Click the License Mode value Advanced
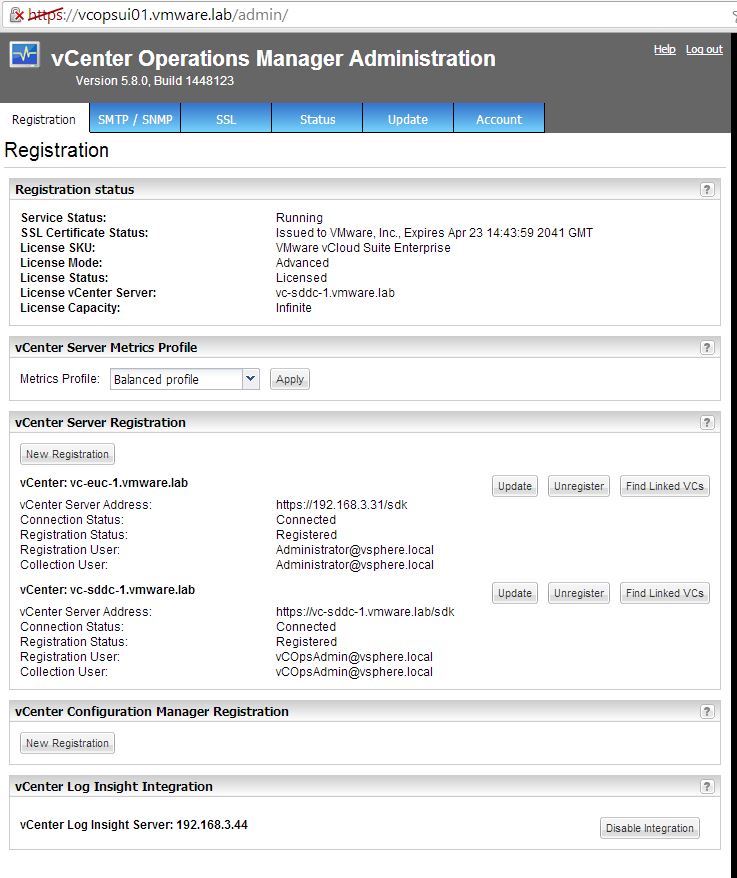Viewport: 737px width, 878px height. click(302, 263)
